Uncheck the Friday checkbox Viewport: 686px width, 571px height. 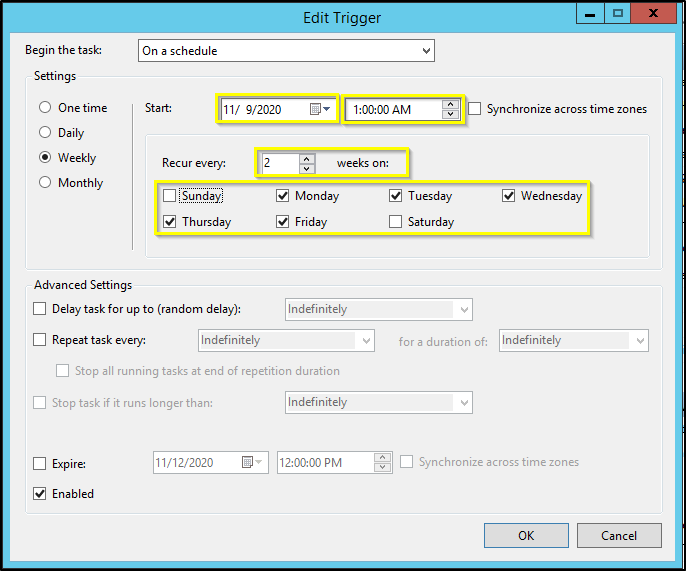coord(283,222)
